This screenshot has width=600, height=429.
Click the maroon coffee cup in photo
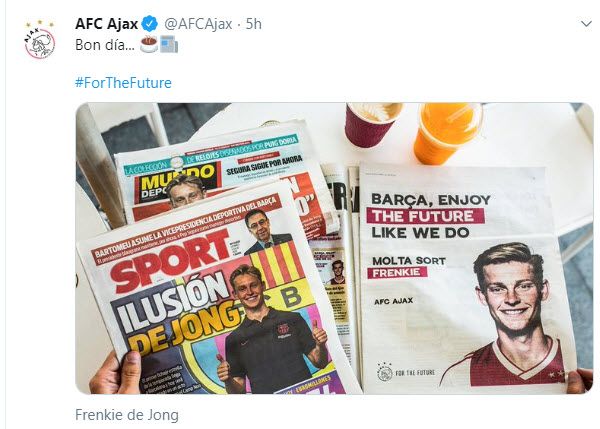pos(373,123)
